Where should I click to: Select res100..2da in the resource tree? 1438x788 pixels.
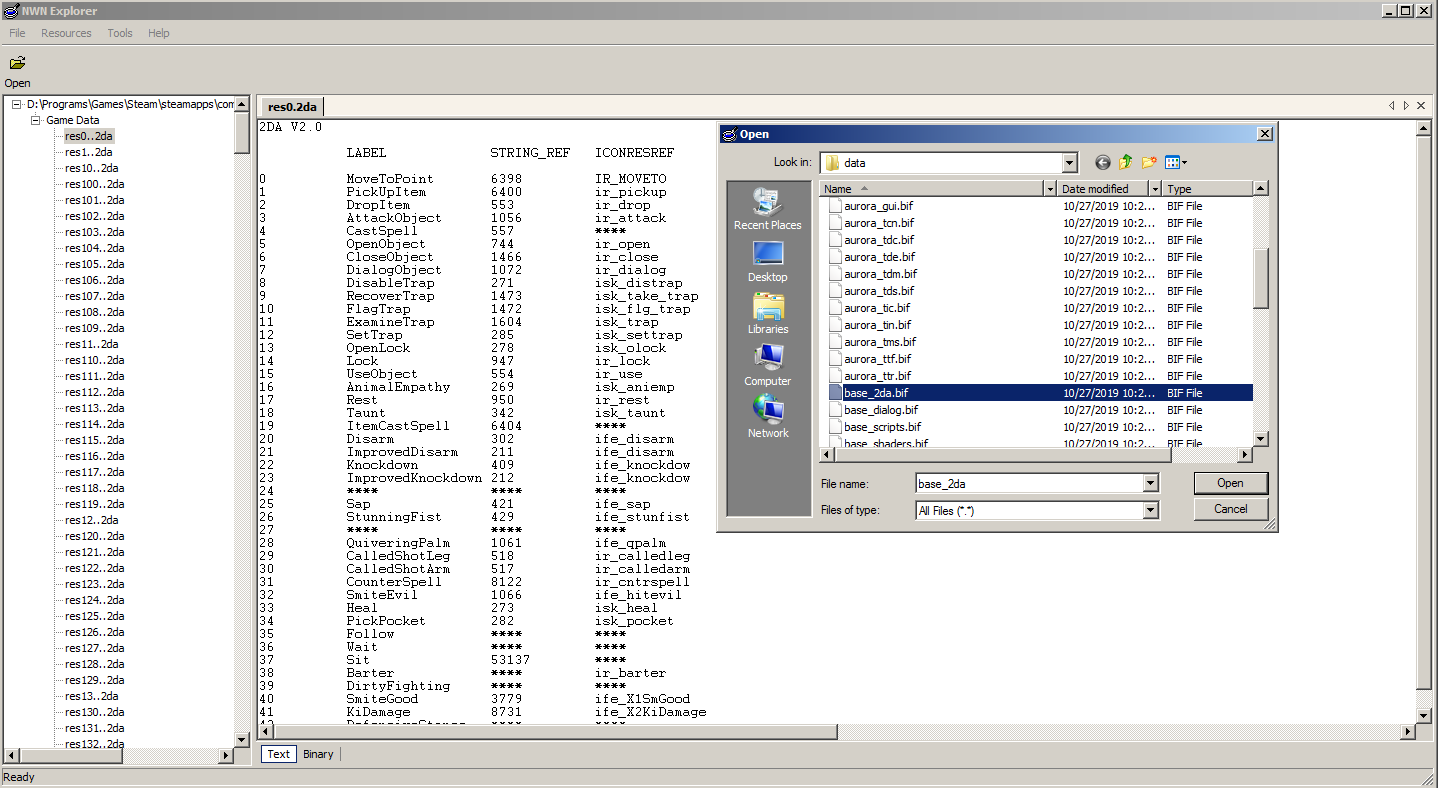point(94,184)
